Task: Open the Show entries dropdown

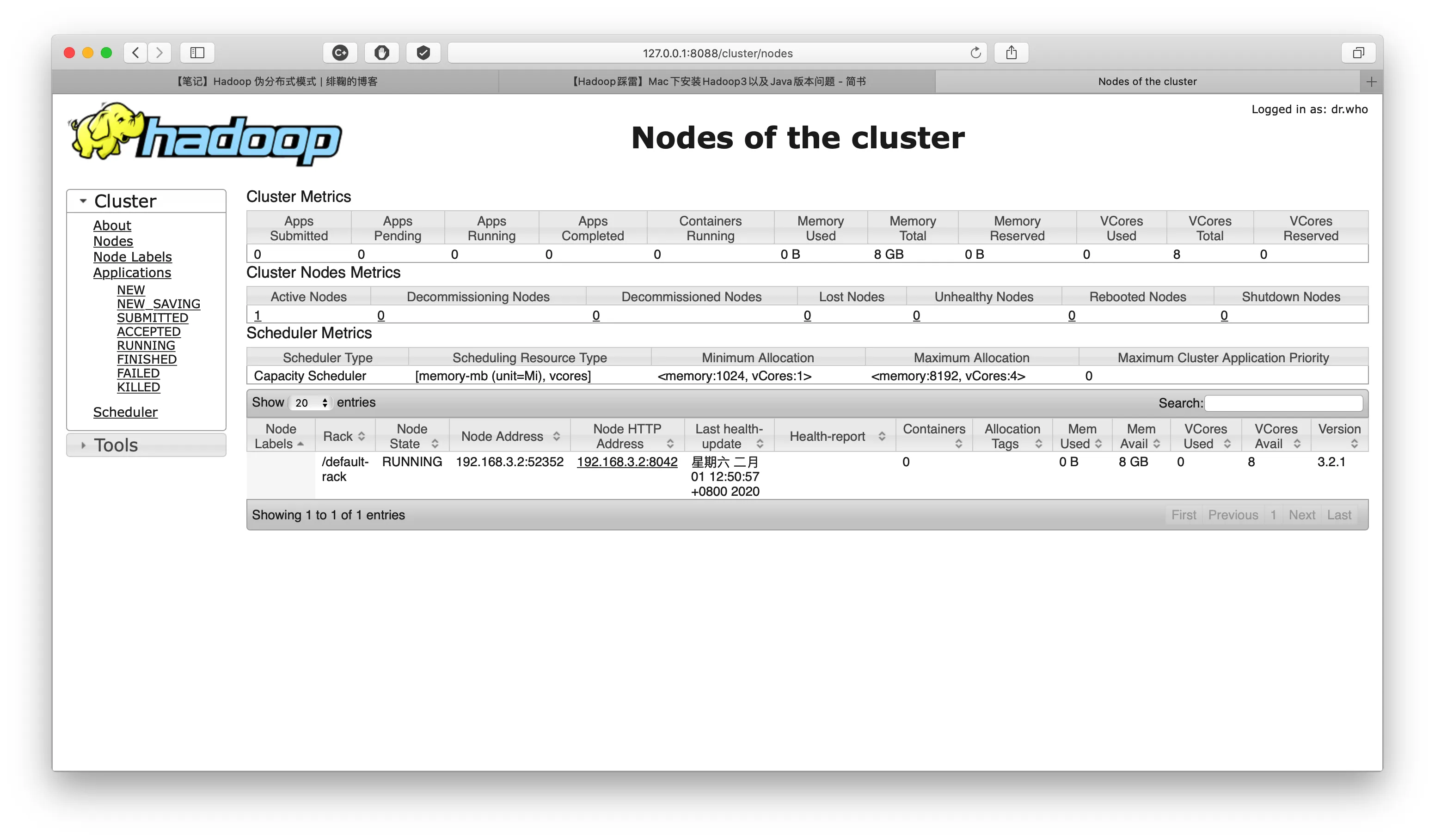Action: pyautogui.click(x=310, y=403)
